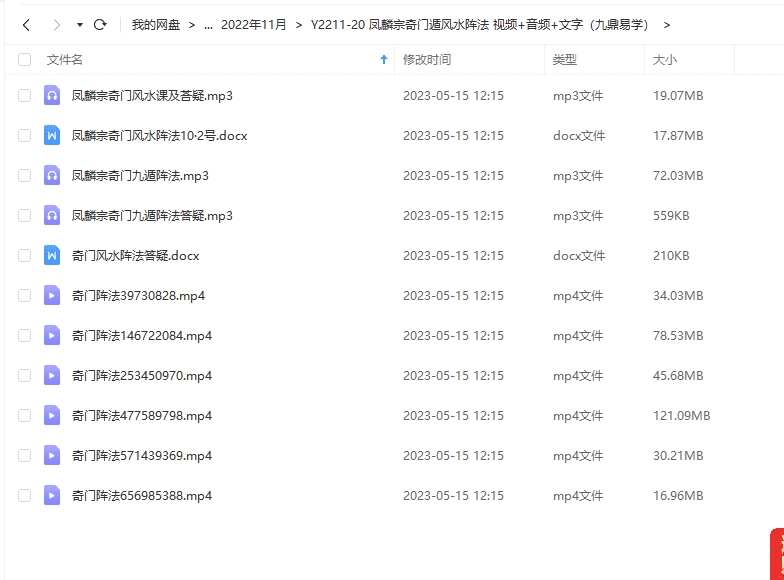Image resolution: width=784 pixels, height=580 pixels.
Task: Sort by the 修改时间 column header
Action: 427,60
